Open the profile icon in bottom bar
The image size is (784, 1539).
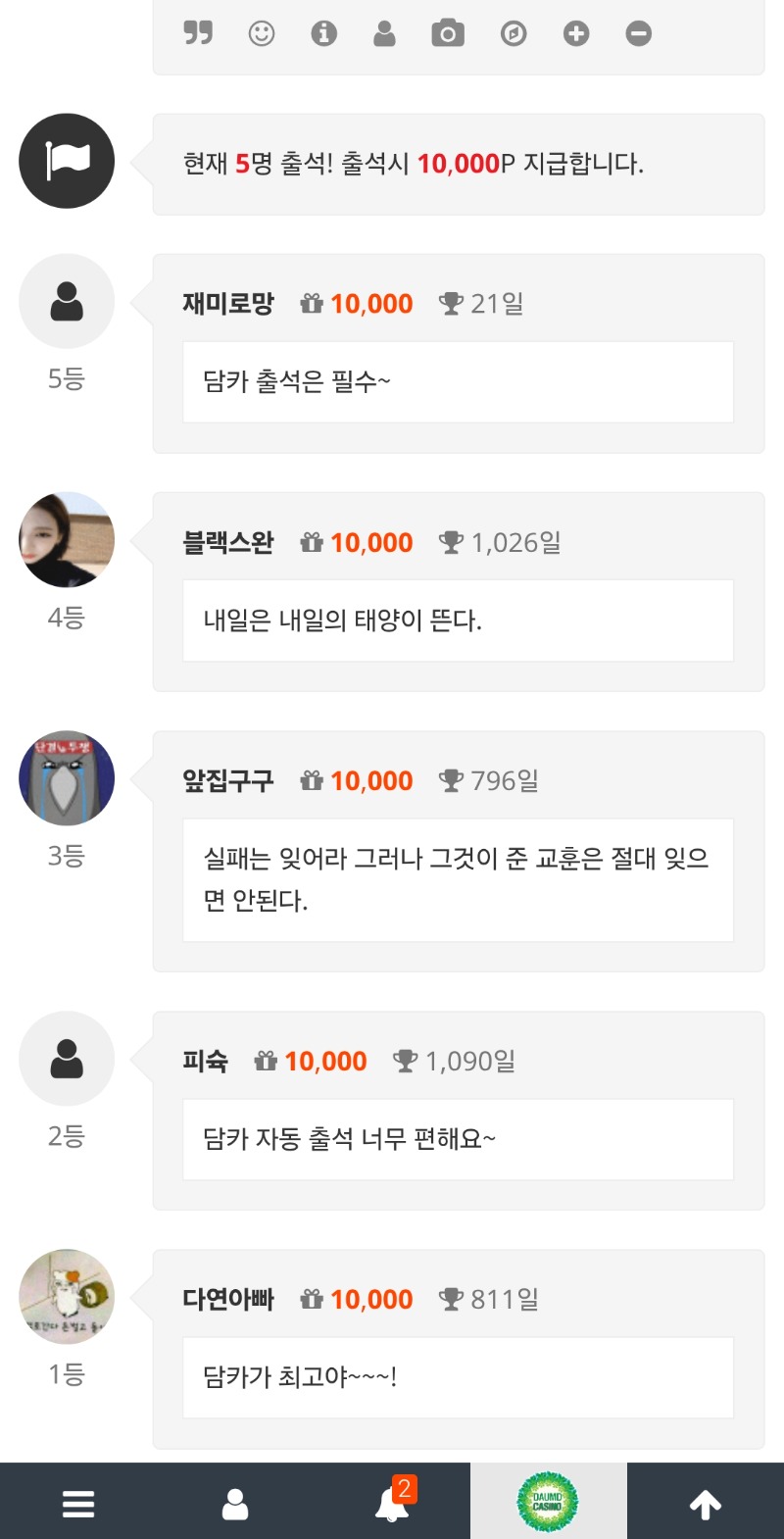(235, 1504)
